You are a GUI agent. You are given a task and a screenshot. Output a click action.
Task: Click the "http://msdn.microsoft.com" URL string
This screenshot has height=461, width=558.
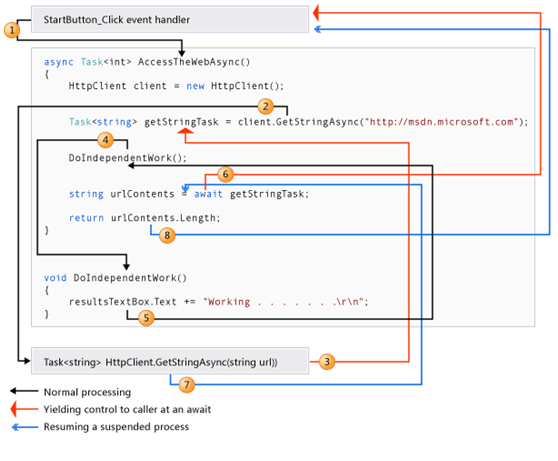[441, 122]
